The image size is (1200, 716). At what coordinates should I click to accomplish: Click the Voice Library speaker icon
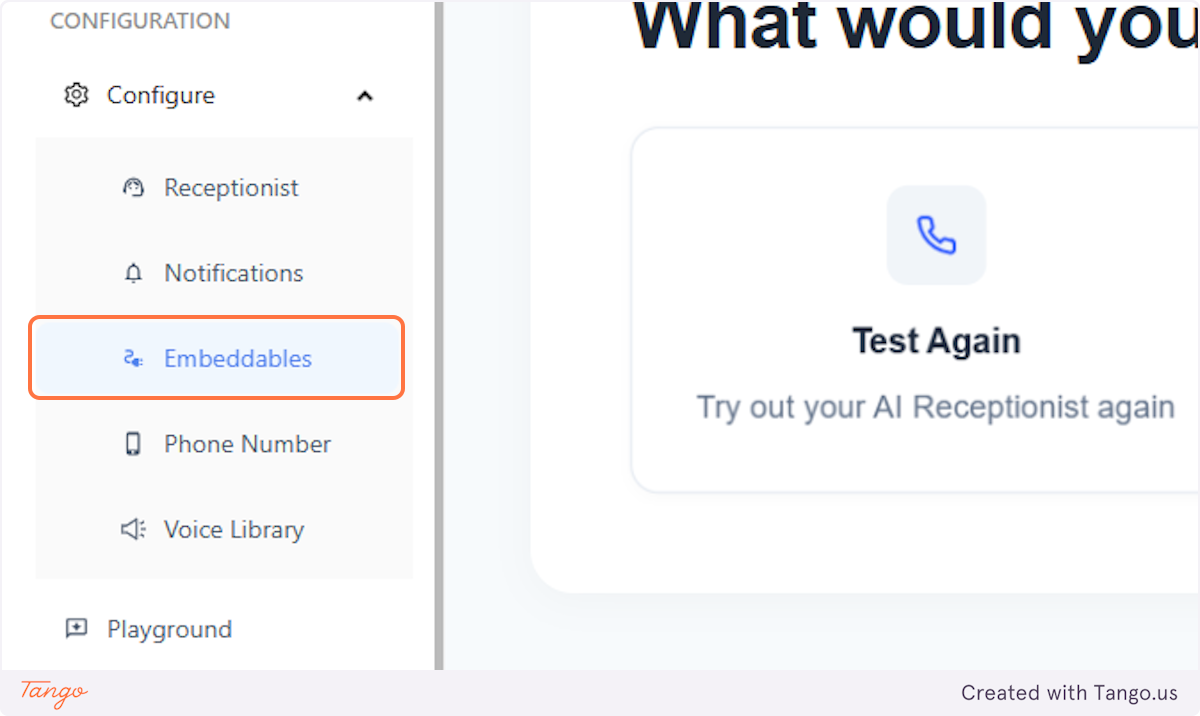tap(133, 529)
